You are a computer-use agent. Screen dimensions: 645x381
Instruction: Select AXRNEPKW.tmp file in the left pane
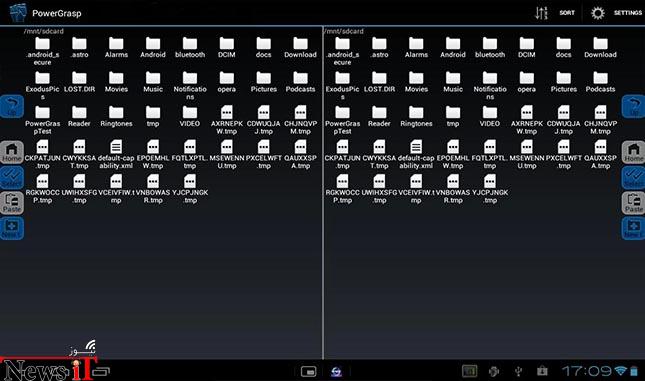click(227, 120)
